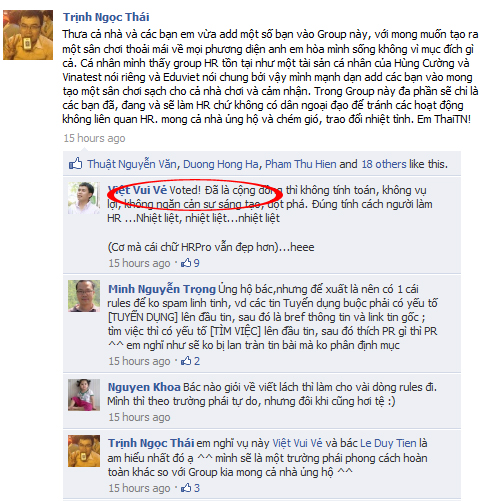
Task: Open the tagged Le Duy Tien link
Action: [x=388, y=443]
